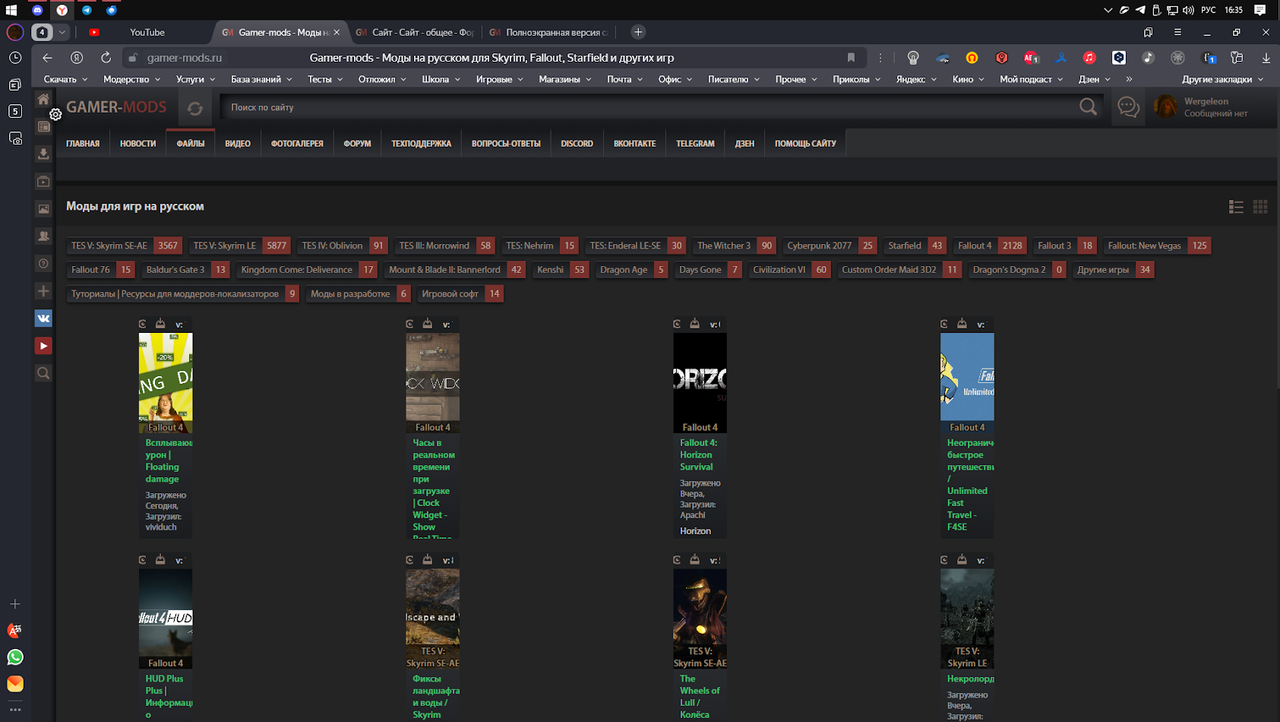Expand the Тесты bookmarks folder

(325, 79)
